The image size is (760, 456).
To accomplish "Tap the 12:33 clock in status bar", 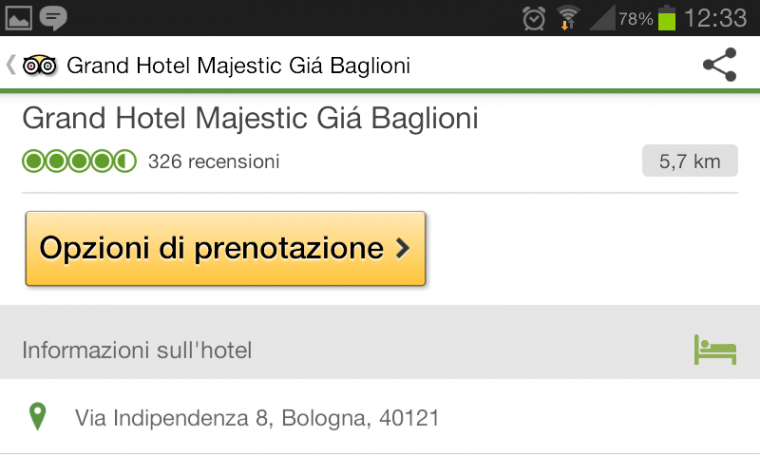I will pos(715,18).
